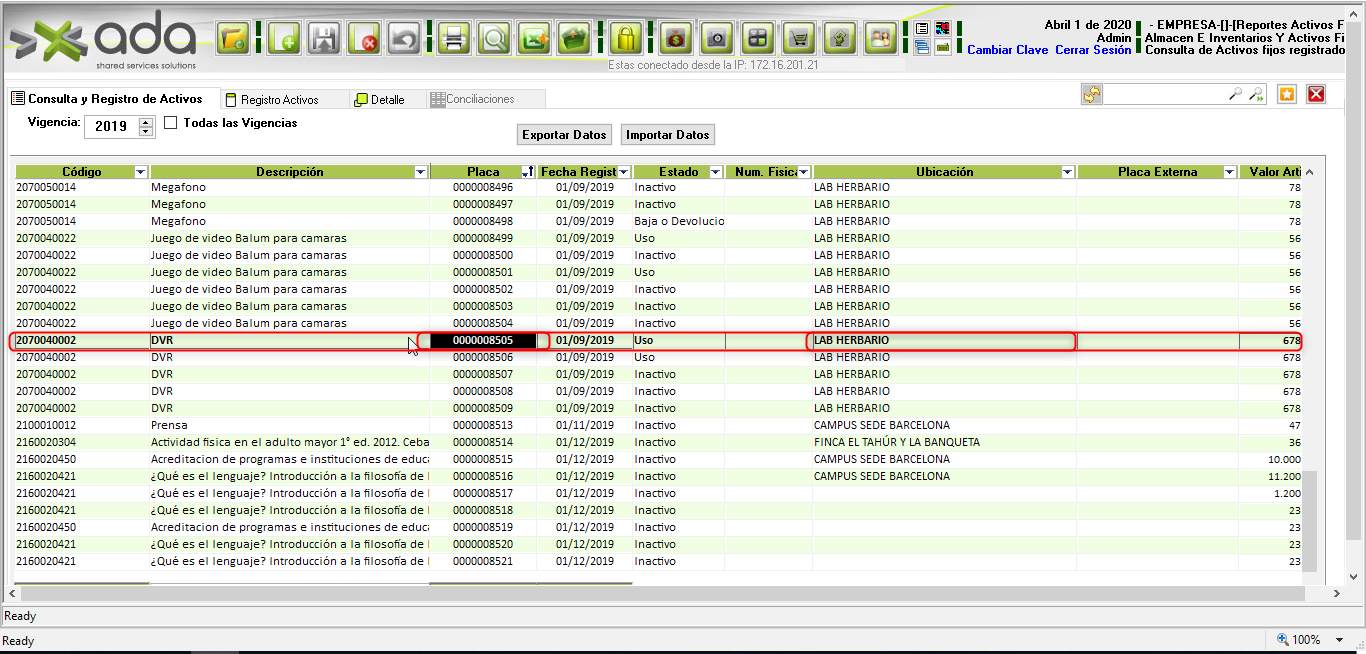The image size is (1366, 654).
Task: Enable the Todas las Vigencias checkbox
Action: click(x=171, y=123)
